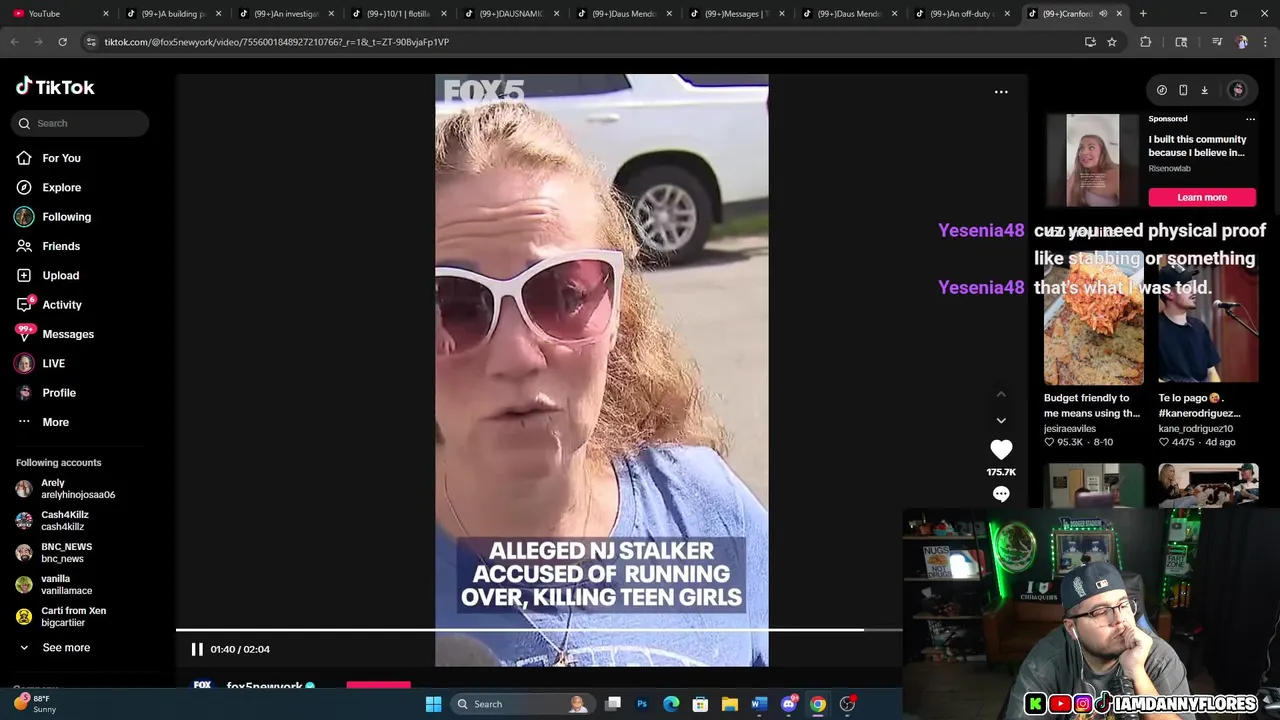Open the kane_rodriguez10 creator link
The width and height of the screenshot is (1280, 720).
click(x=1195, y=428)
